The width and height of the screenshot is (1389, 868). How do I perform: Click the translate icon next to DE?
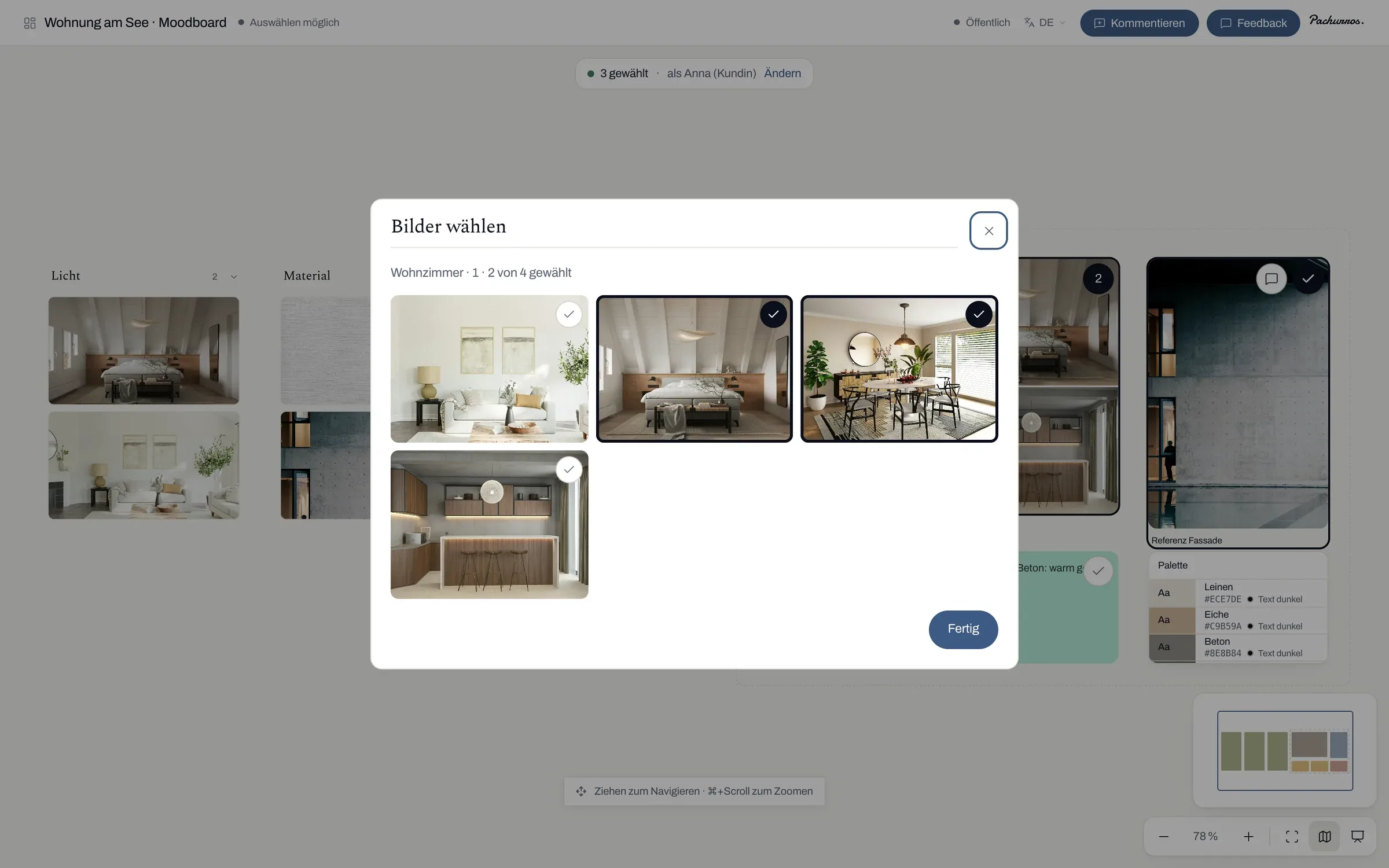point(1028,23)
